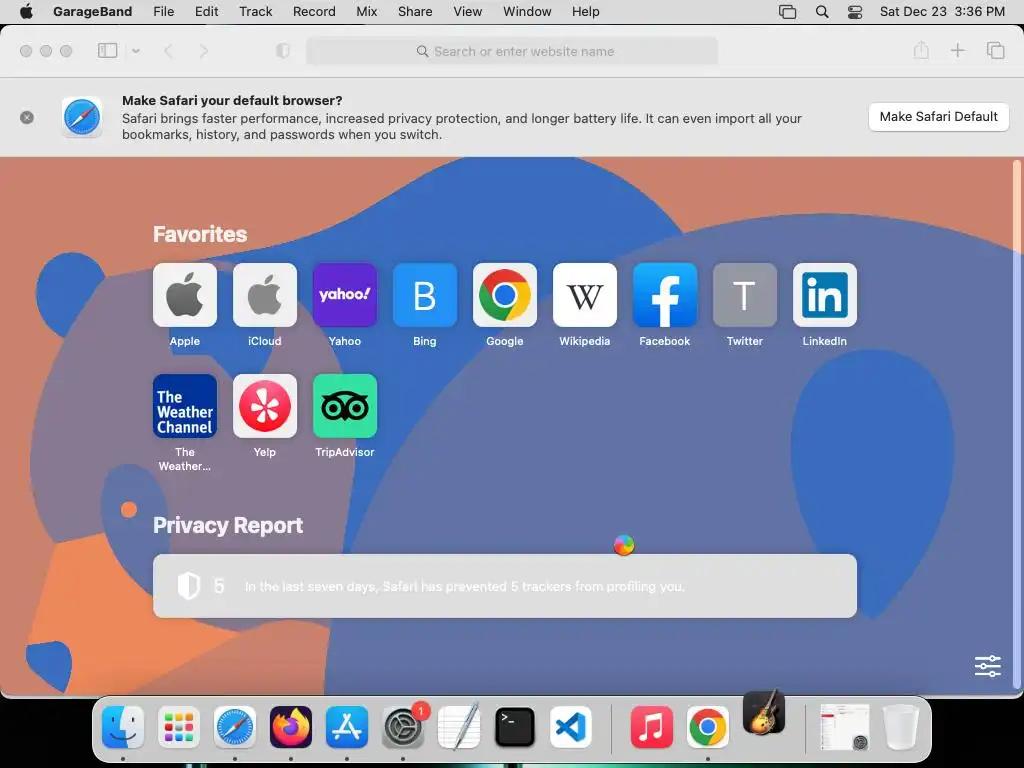Open the Yelp favorite
The height and width of the screenshot is (768, 1024).
[264, 406]
